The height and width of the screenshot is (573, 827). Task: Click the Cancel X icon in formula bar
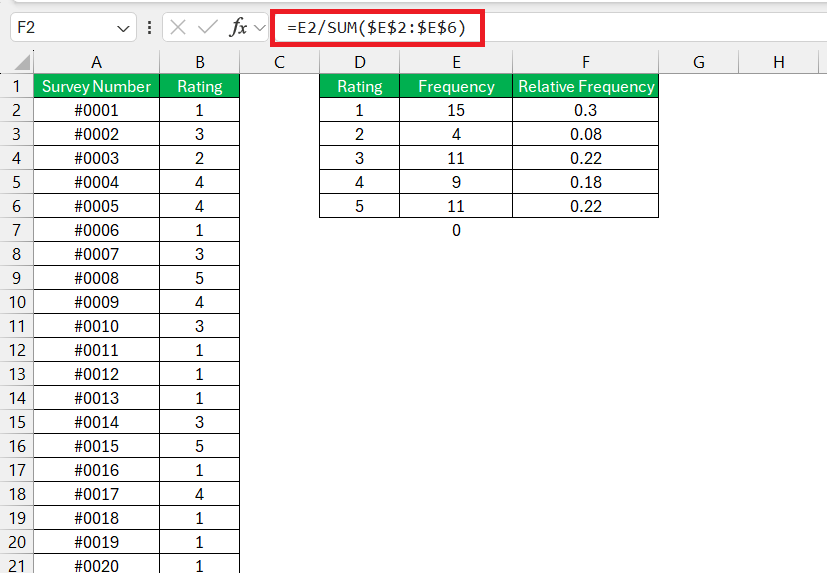[178, 27]
